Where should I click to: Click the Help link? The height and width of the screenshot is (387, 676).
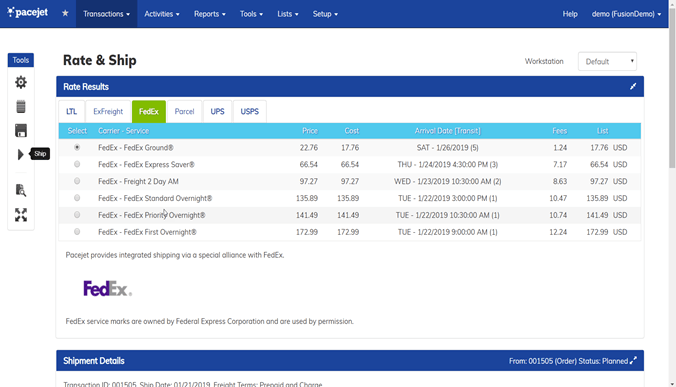[570, 14]
